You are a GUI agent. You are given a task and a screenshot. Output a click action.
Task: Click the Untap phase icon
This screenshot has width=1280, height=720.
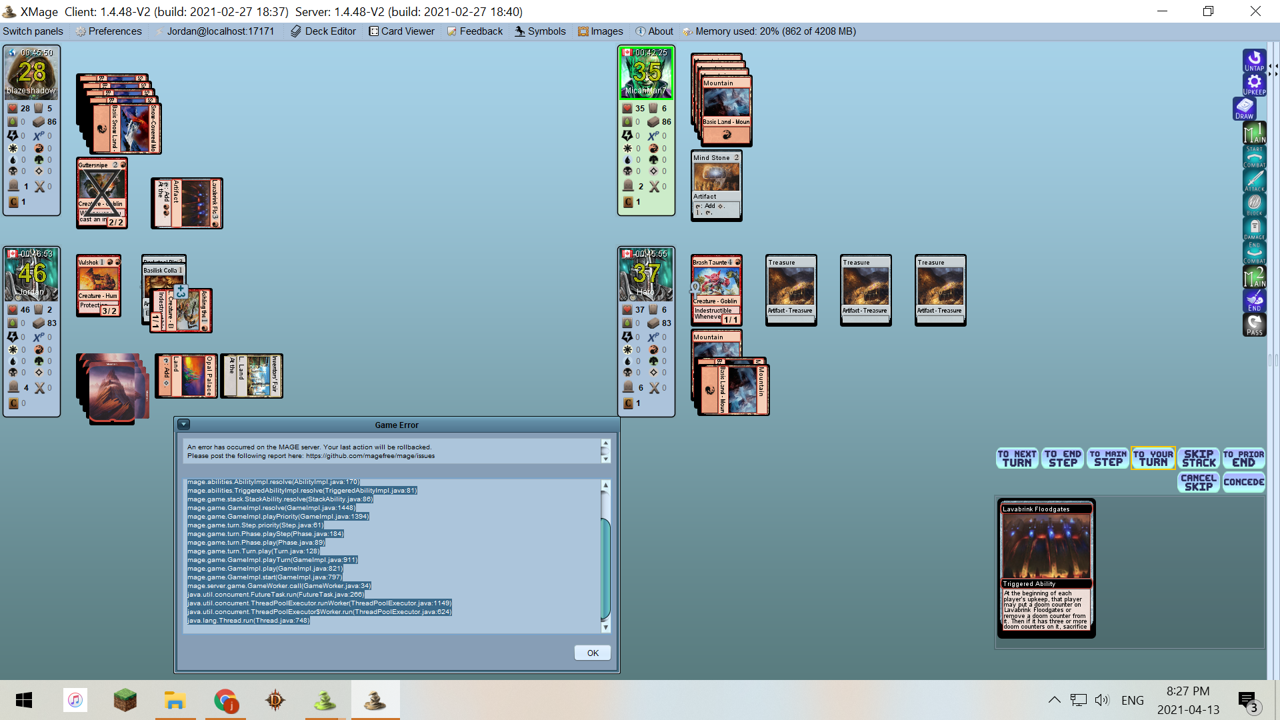pos(1254,60)
